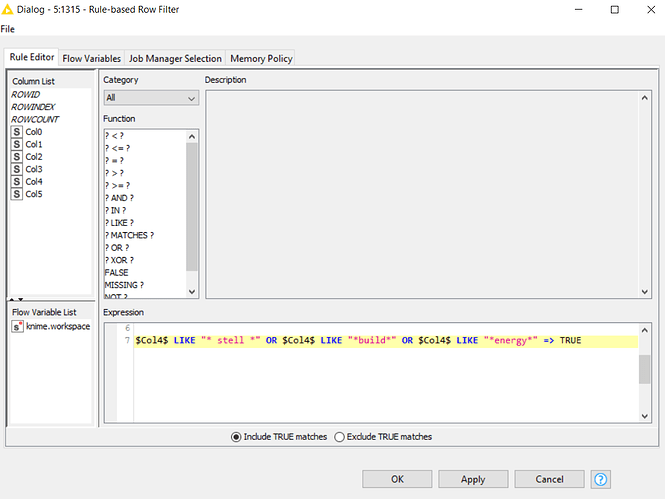Click the string type icon beside Col1

pos(17,144)
